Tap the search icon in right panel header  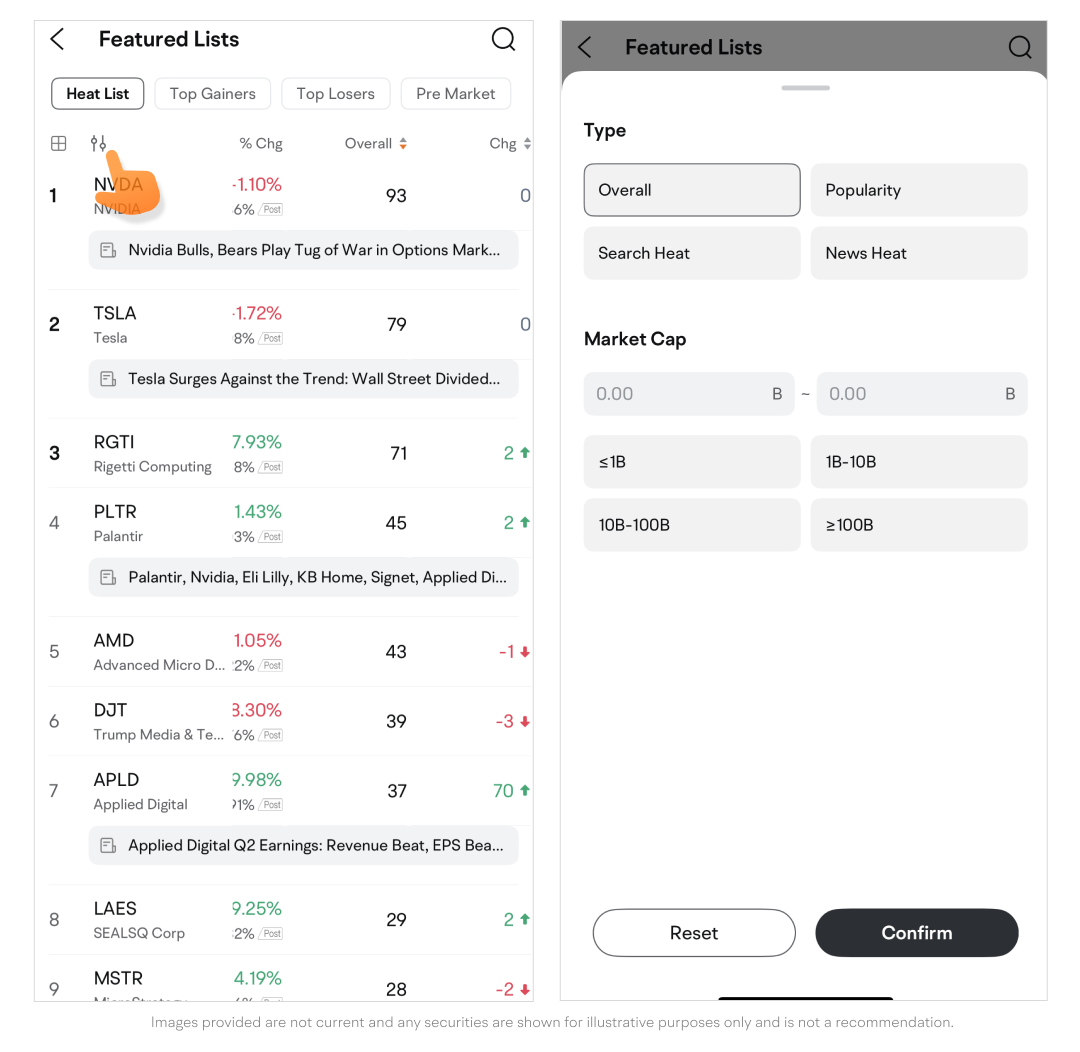(x=1019, y=48)
